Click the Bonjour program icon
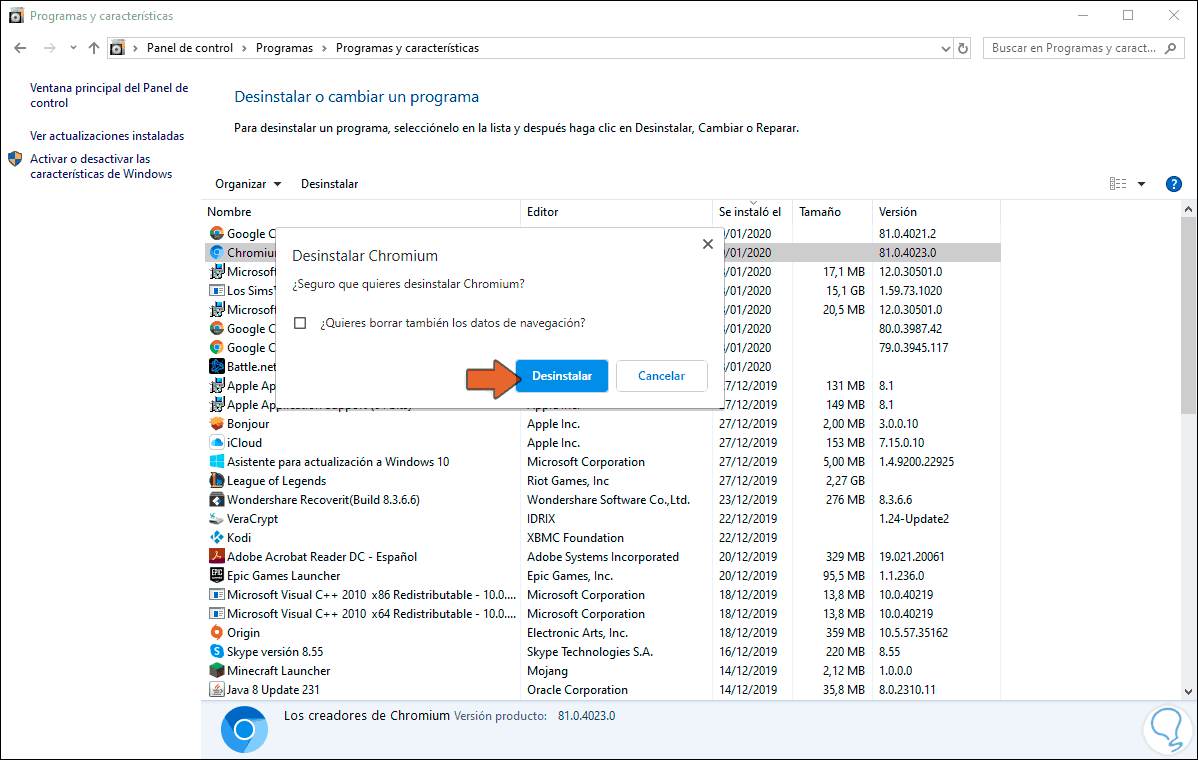The image size is (1198, 760). (x=216, y=424)
